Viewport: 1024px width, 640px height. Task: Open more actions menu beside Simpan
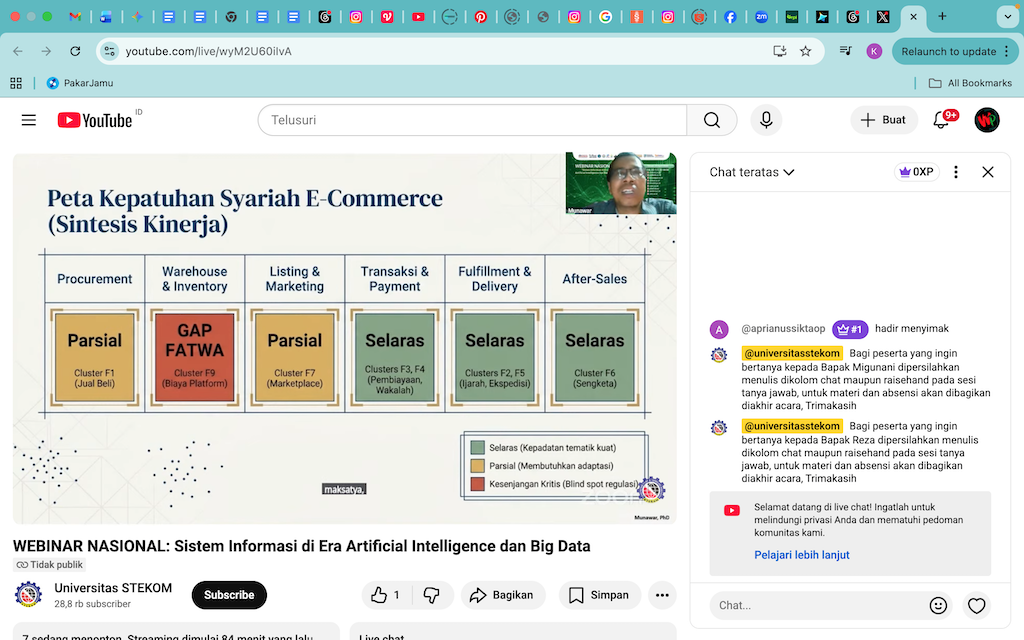tap(662, 595)
